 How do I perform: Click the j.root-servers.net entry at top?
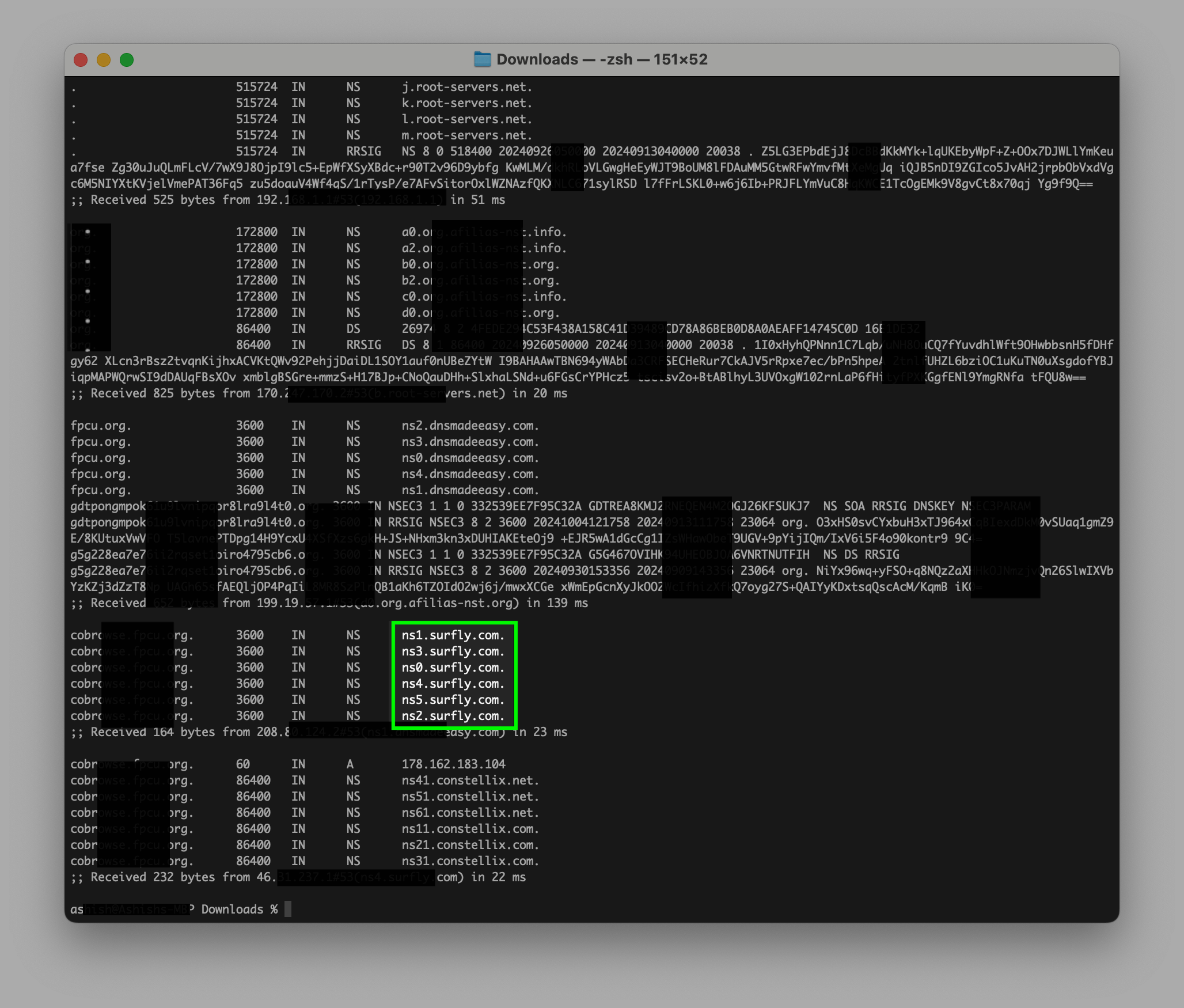[466, 87]
